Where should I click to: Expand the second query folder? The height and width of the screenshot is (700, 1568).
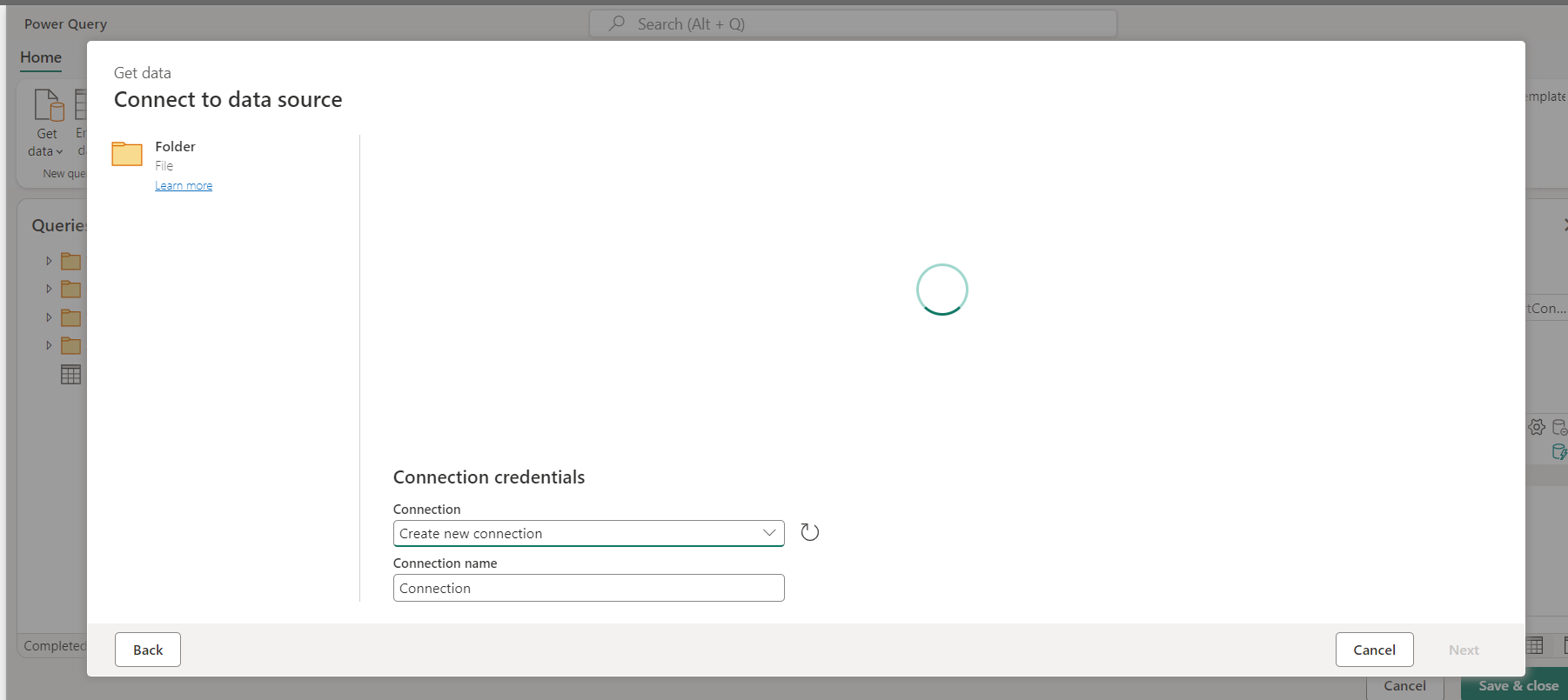pos(49,289)
